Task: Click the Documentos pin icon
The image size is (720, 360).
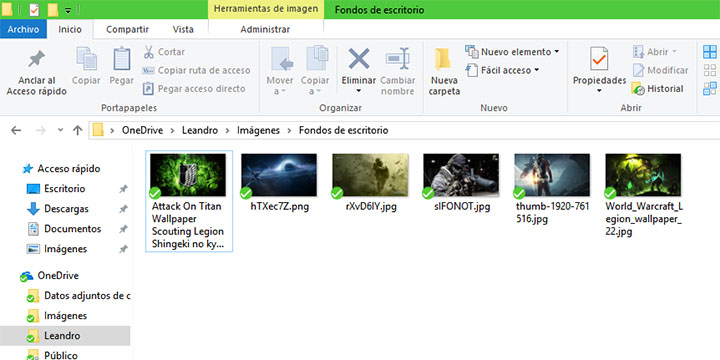Action: (x=123, y=229)
